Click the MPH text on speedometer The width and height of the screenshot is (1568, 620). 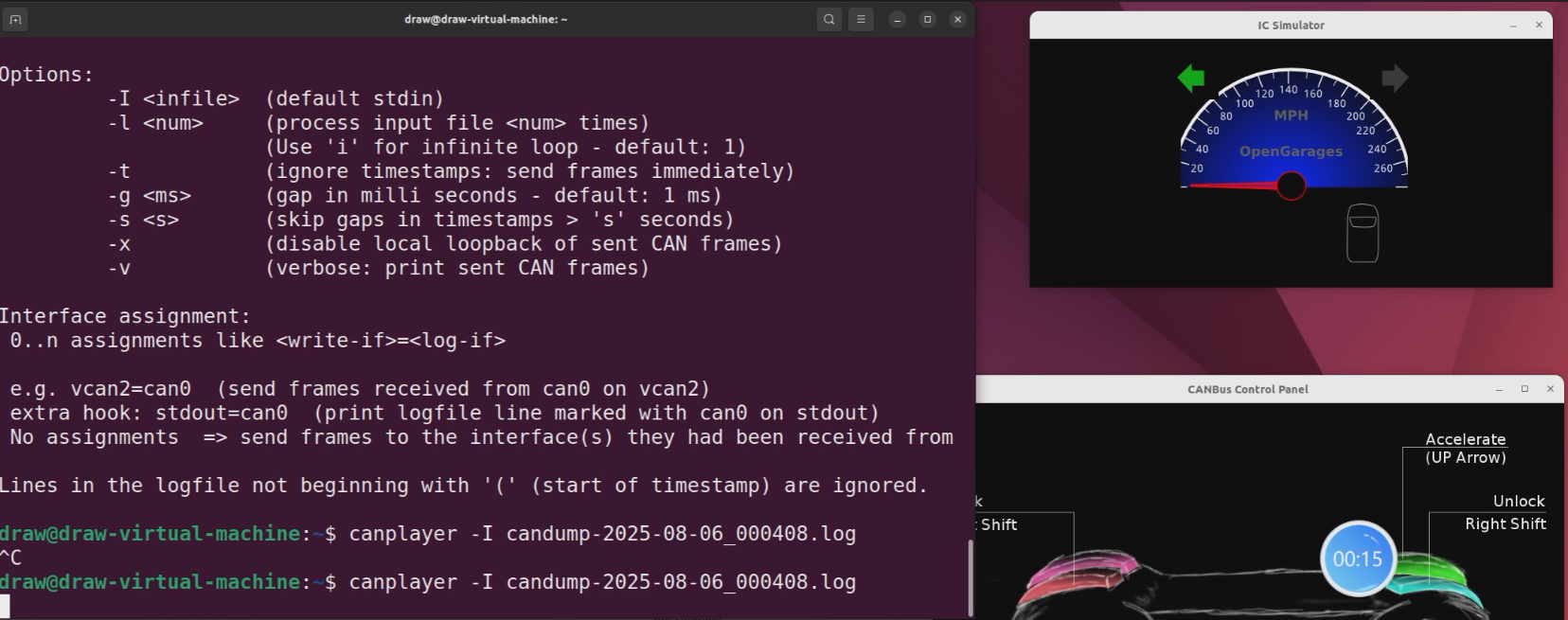pyautogui.click(x=1291, y=115)
